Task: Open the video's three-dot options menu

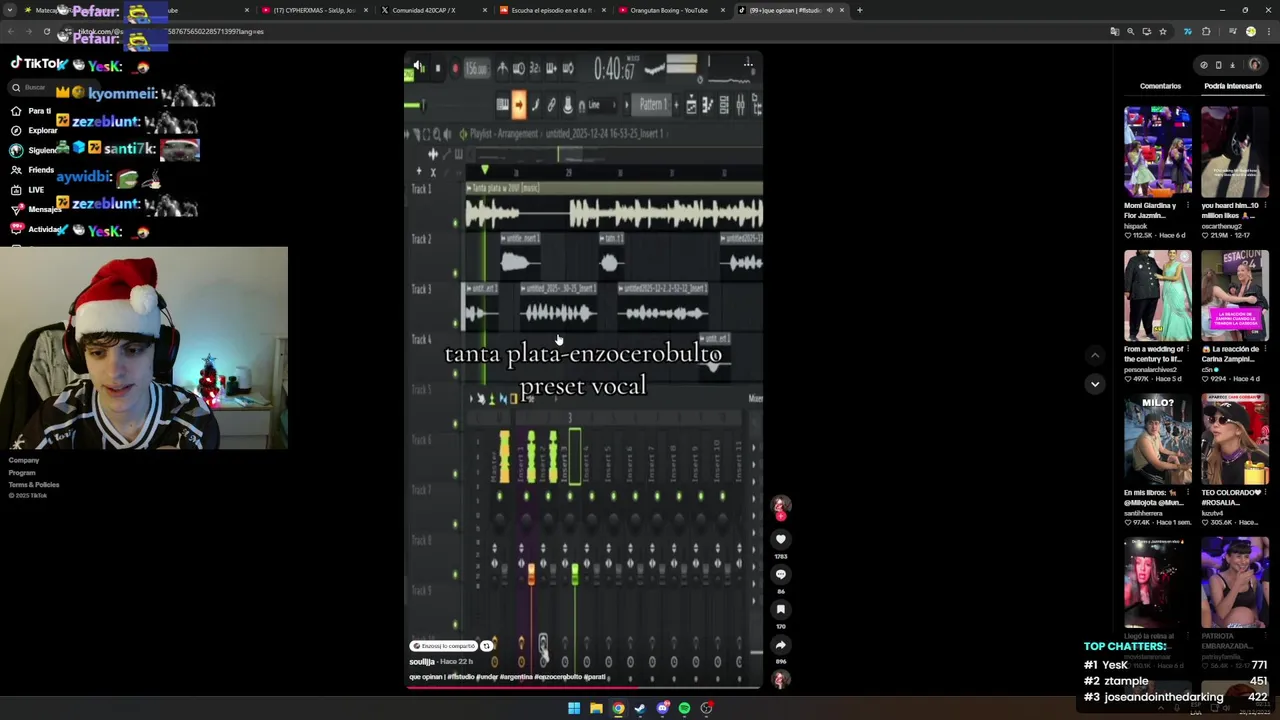Action: click(748, 64)
